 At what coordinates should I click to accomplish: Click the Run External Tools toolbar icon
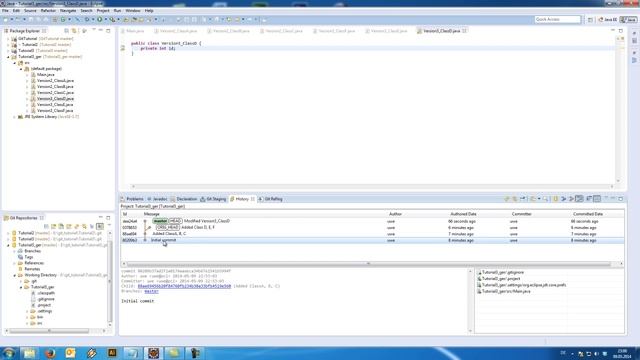(x=112, y=19)
